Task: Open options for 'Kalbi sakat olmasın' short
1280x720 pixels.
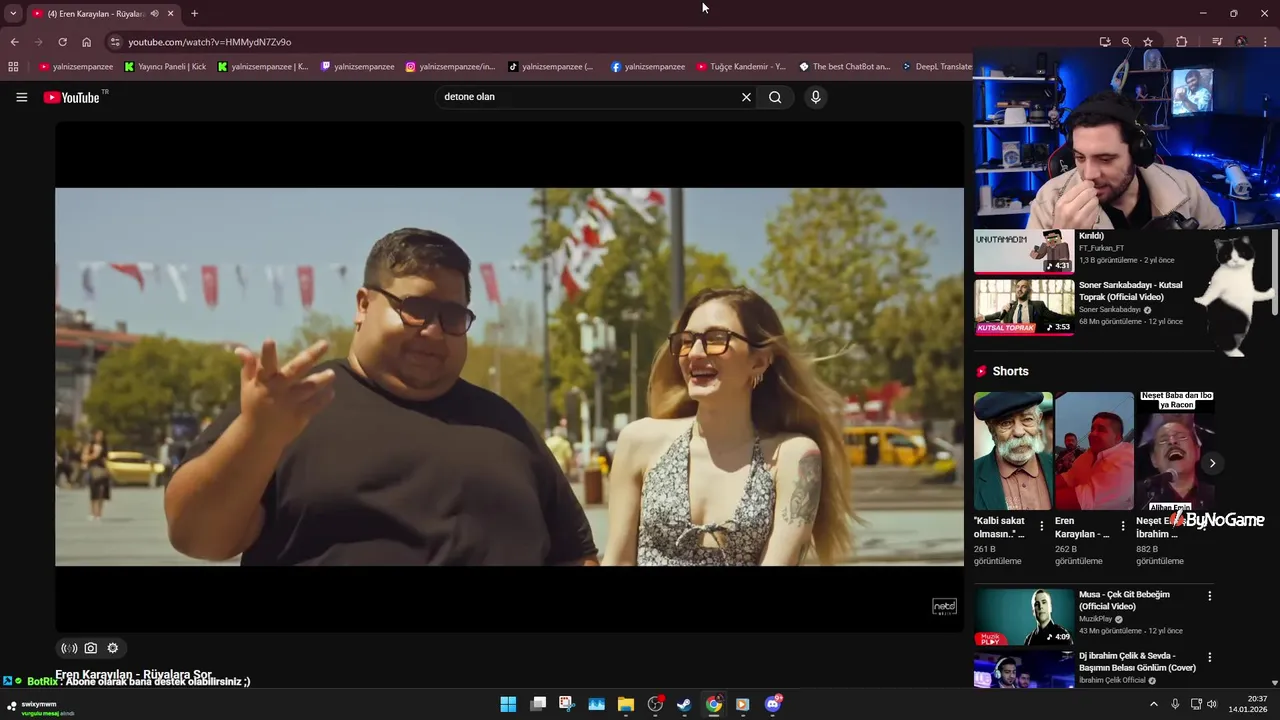Action: coord(1042,526)
